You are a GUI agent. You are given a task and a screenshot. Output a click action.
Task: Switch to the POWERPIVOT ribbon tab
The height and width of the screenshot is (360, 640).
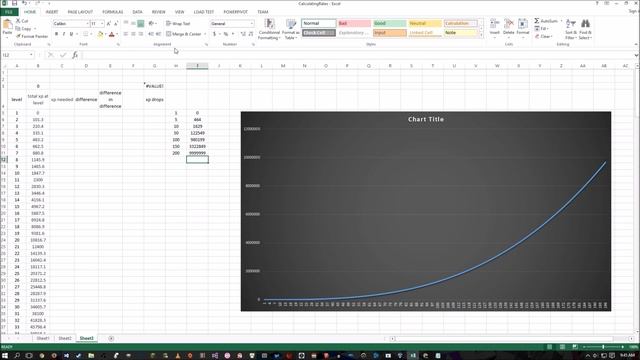click(235, 12)
